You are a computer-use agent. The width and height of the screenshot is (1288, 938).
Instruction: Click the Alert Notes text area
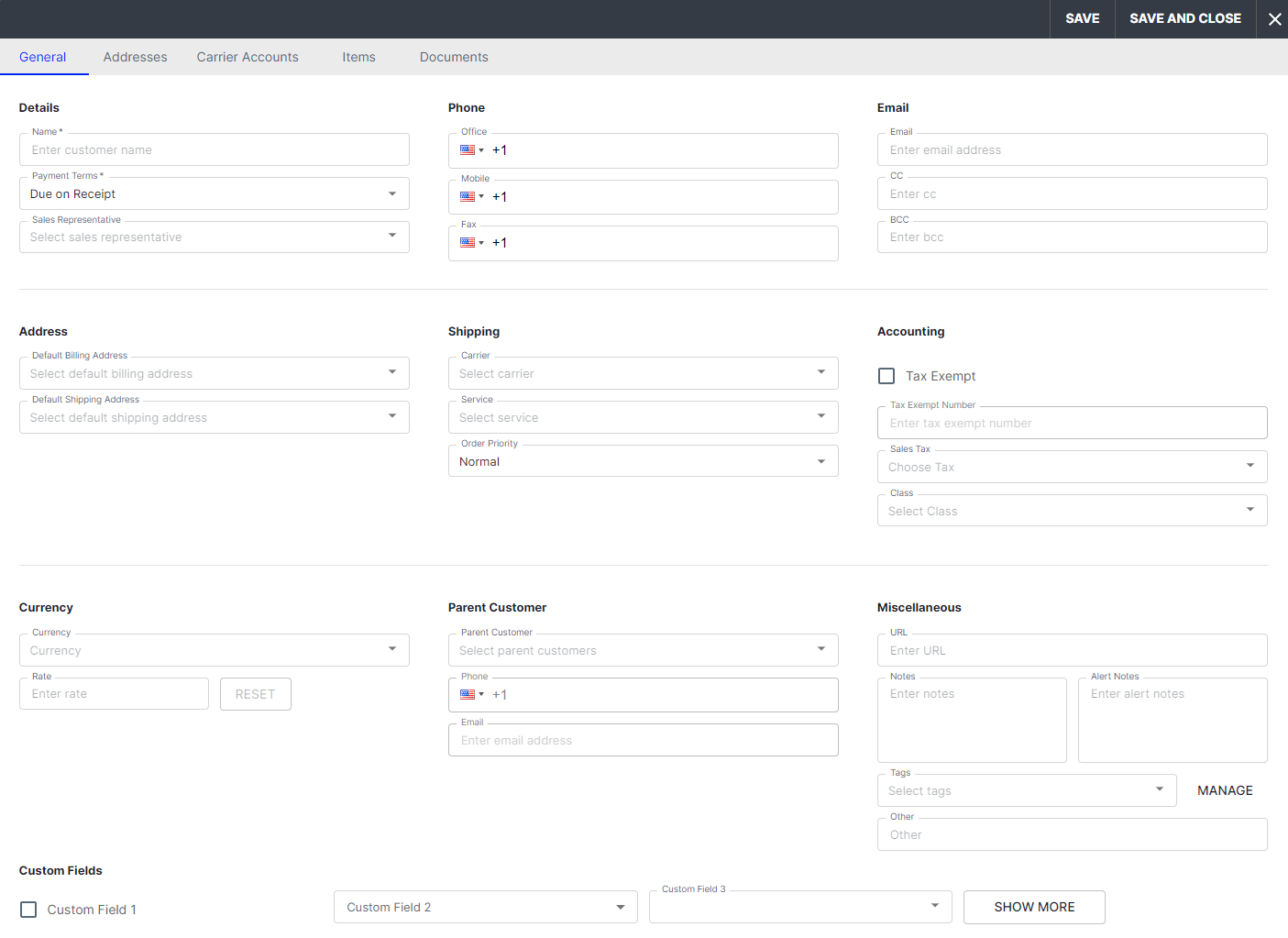pos(1172,720)
